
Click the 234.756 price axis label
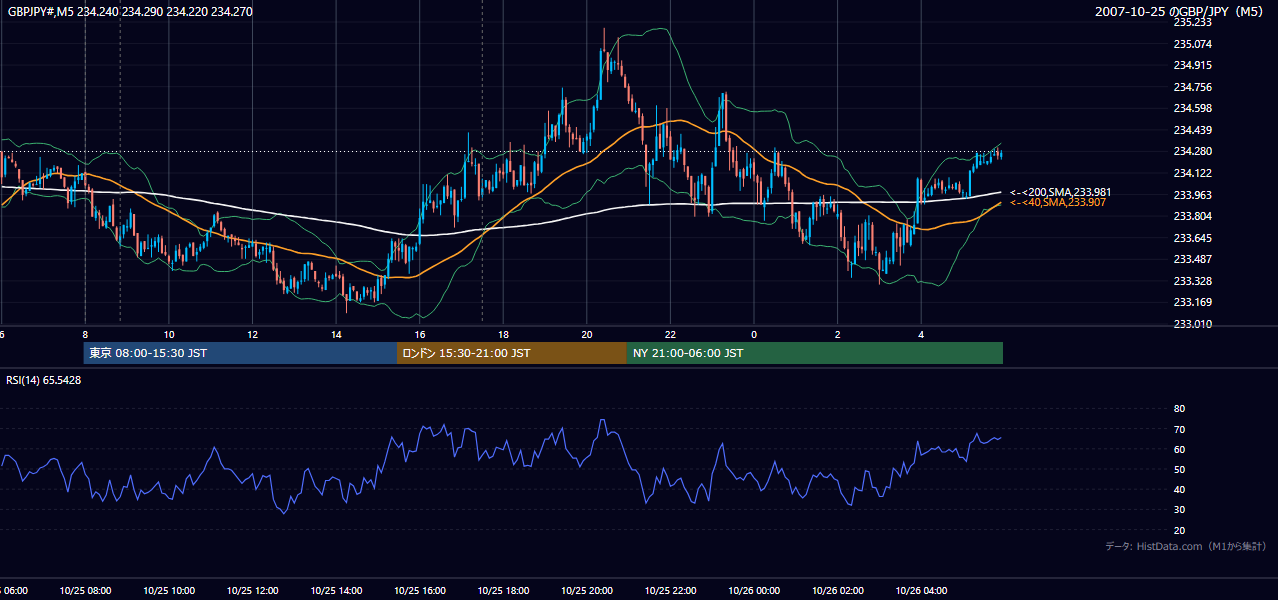[x=1192, y=87]
